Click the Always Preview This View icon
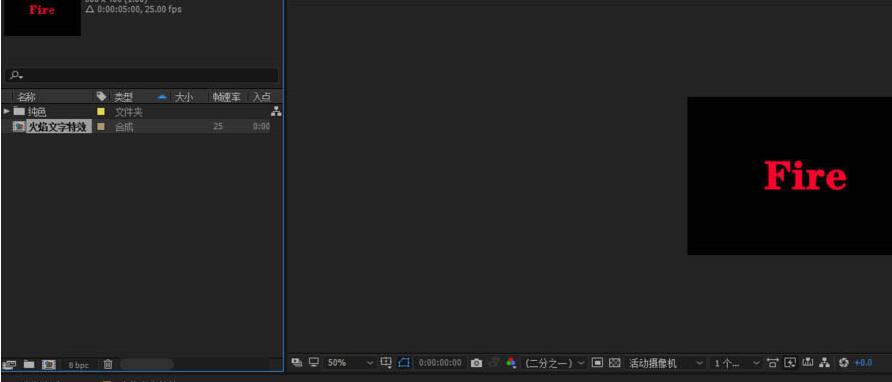 tap(297, 362)
